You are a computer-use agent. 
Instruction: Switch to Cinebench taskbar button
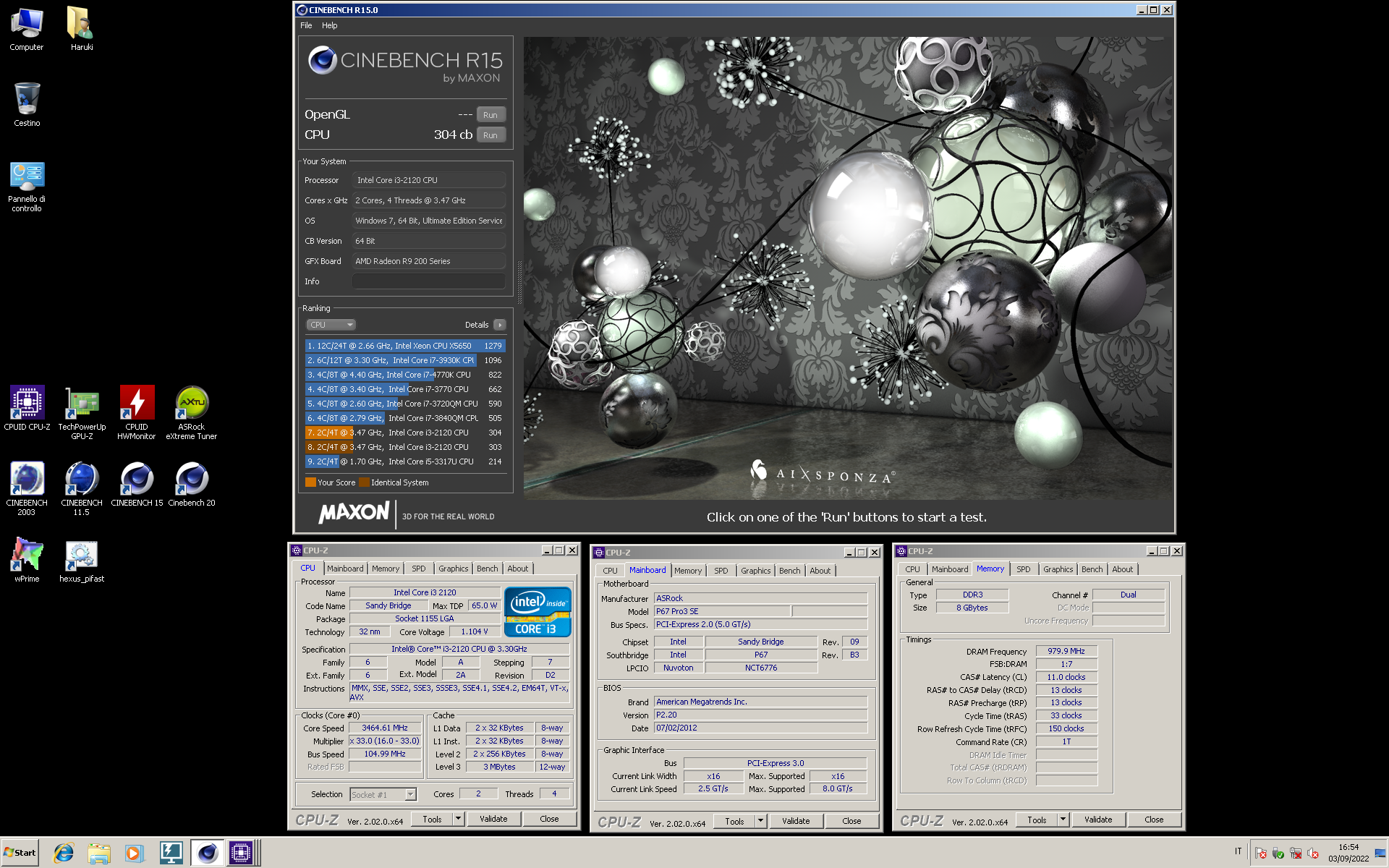coord(207,854)
